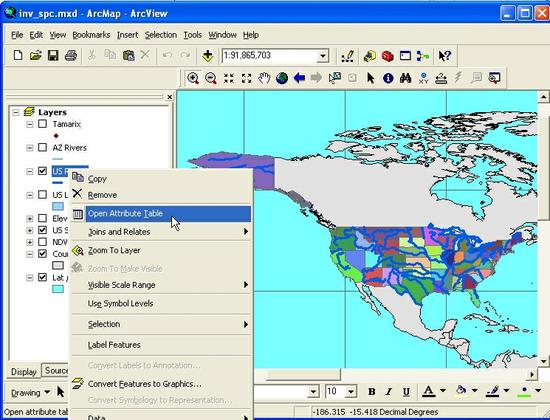The width and height of the screenshot is (550, 420).
Task: Open the font size dropdown
Action: tap(350, 392)
